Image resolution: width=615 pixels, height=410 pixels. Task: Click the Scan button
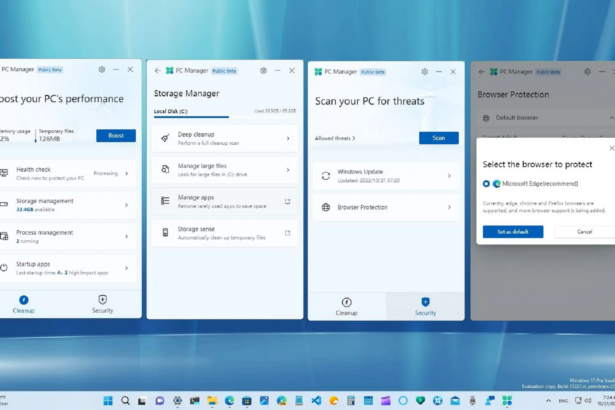coord(439,138)
